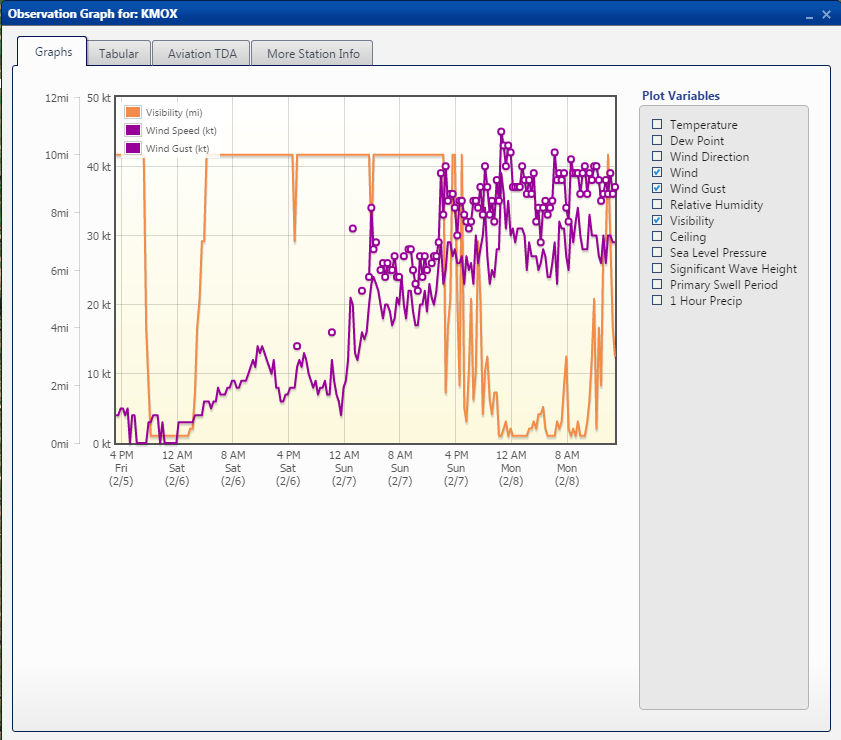
Task: Click the 8 AM Sat (2/6) axis label
Action: point(233,468)
